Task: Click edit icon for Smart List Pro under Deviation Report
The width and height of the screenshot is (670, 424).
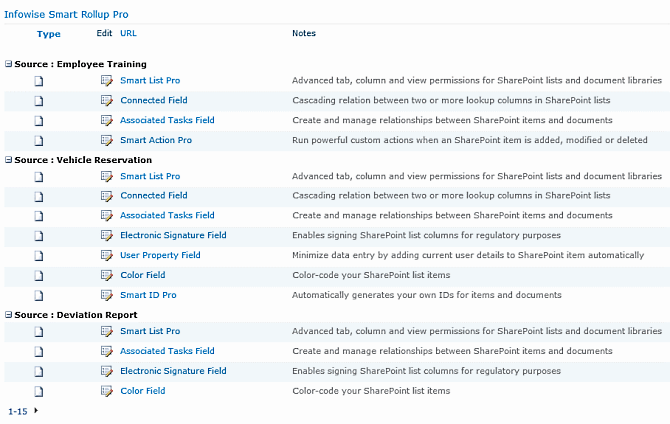Action: (x=106, y=331)
